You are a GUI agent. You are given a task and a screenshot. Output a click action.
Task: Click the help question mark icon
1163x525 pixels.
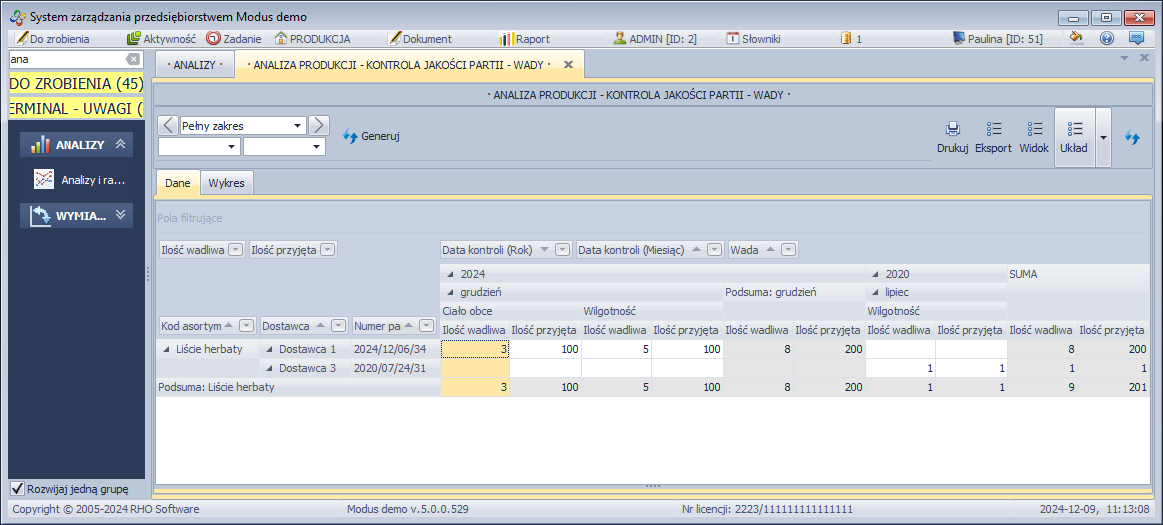[1107, 39]
